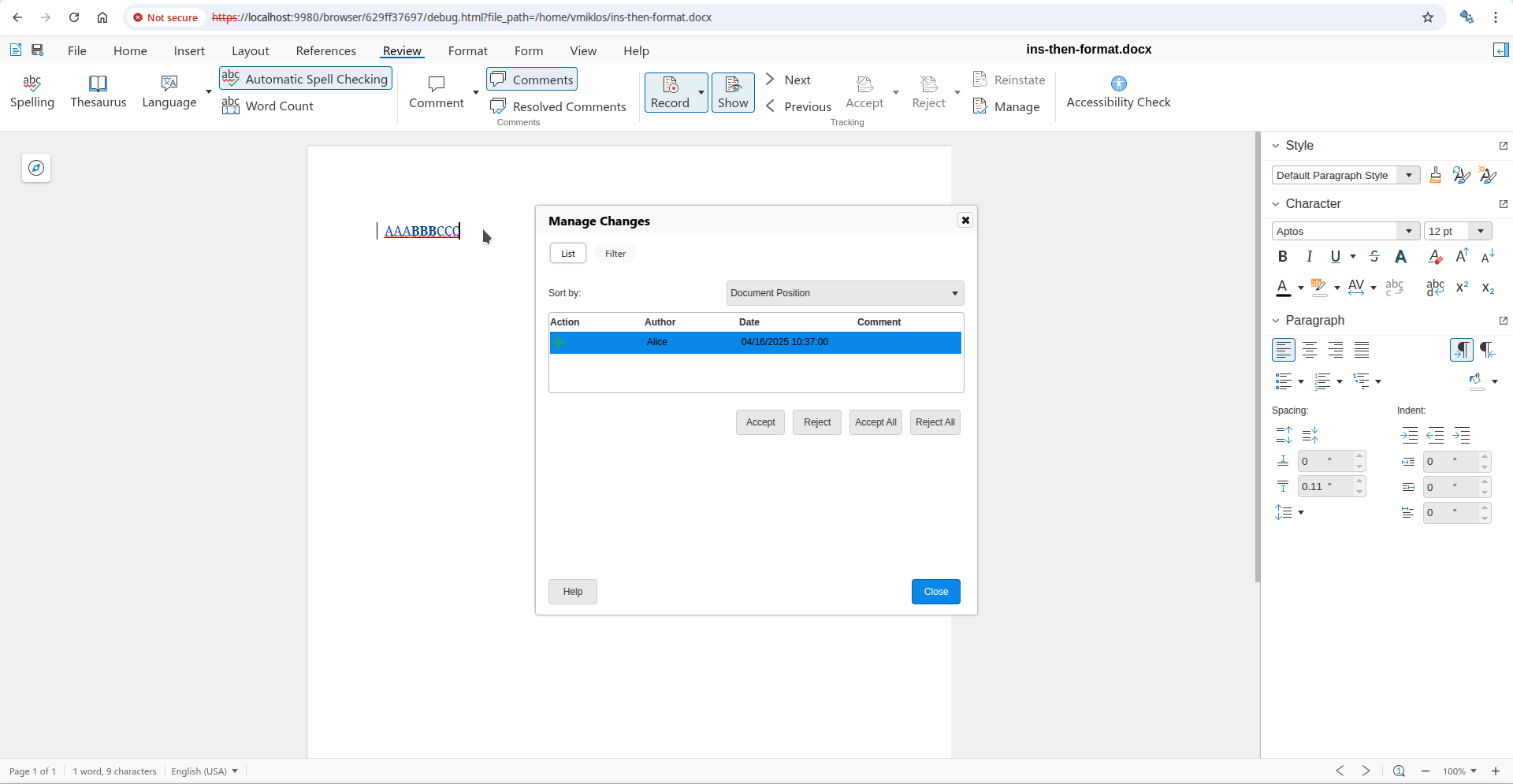Click the Word Count icon
The image size is (1513, 784).
[230, 106]
